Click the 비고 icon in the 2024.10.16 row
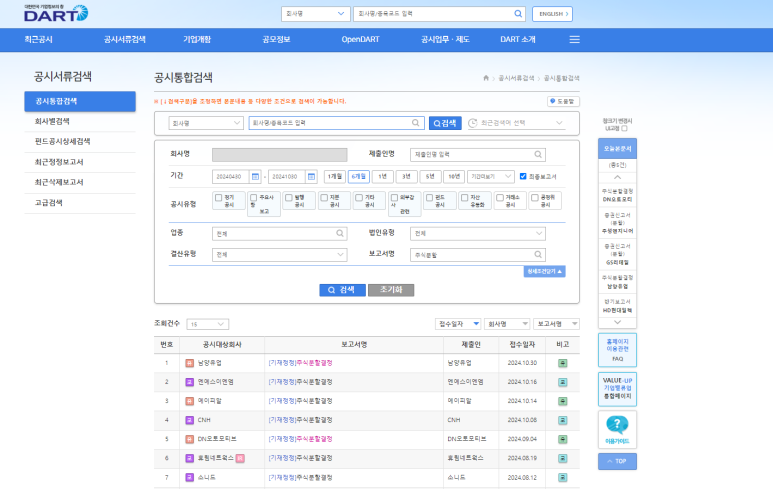 point(562,382)
